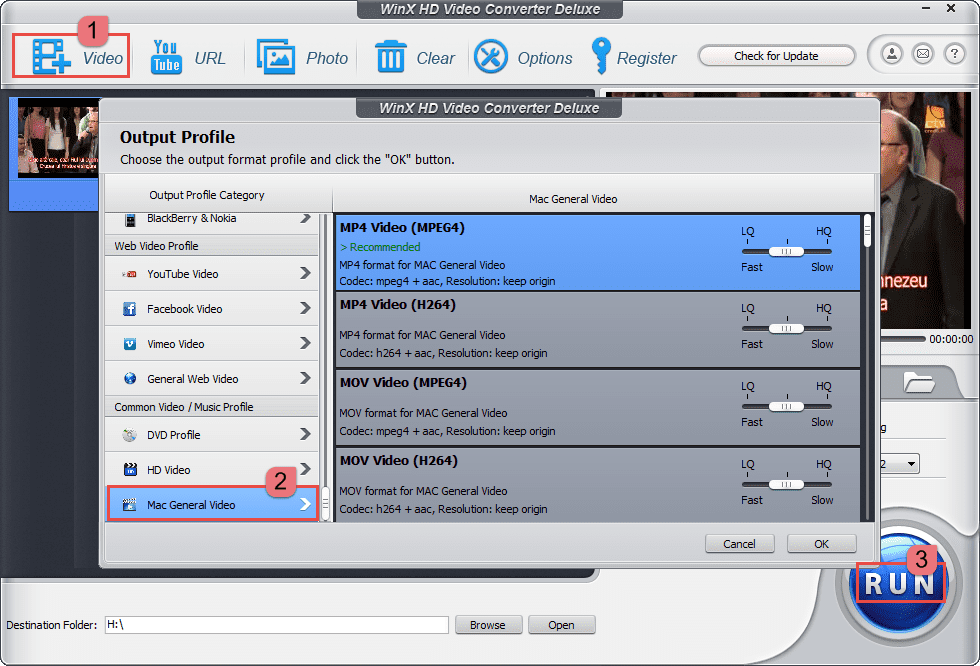Open the dropdown in the main window right panel
The height and width of the screenshot is (666, 980).
[x=911, y=464]
